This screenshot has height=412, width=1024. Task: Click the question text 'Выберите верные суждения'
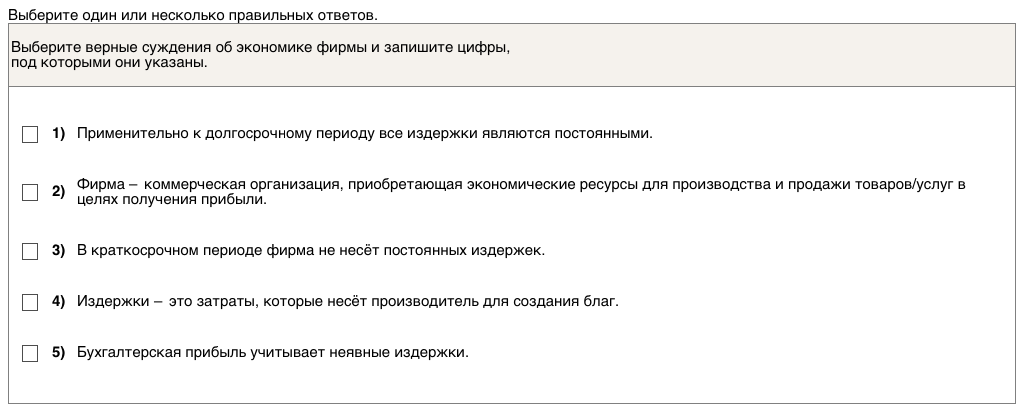[x=260, y=48]
